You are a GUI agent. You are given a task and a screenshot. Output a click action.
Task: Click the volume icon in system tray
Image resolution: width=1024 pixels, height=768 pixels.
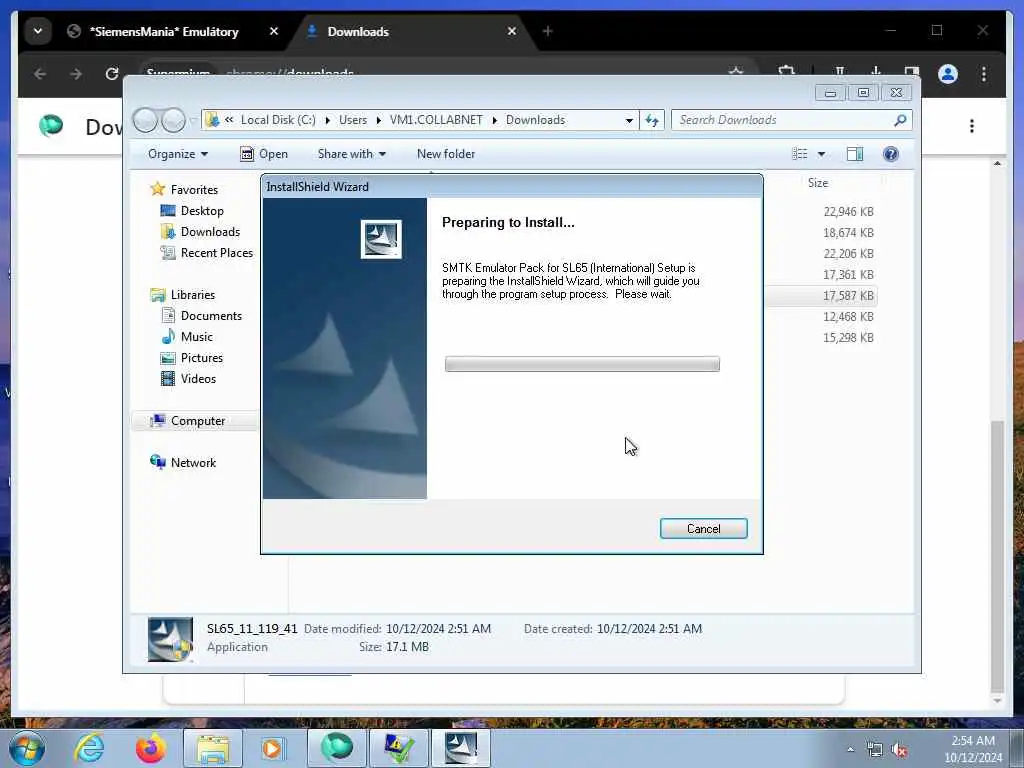(899, 750)
